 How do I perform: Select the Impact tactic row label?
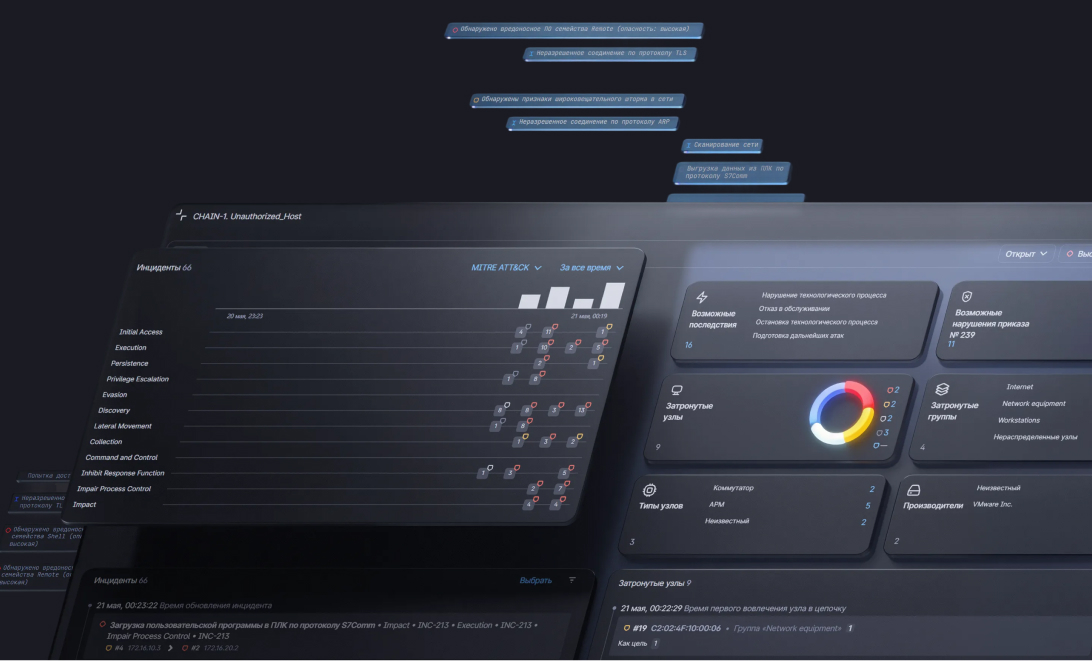click(x=84, y=504)
